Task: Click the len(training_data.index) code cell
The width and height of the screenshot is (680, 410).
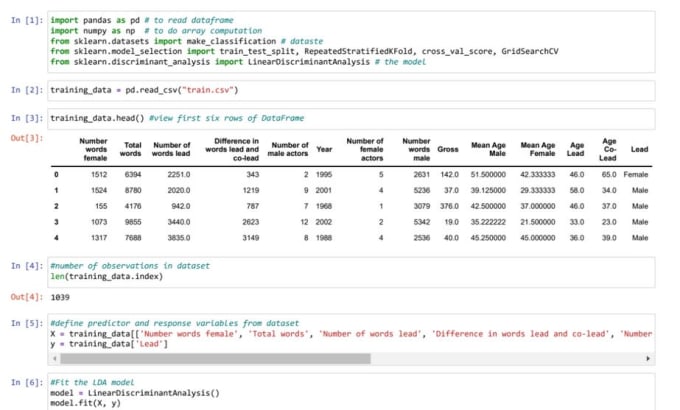Action: [x=351, y=272]
